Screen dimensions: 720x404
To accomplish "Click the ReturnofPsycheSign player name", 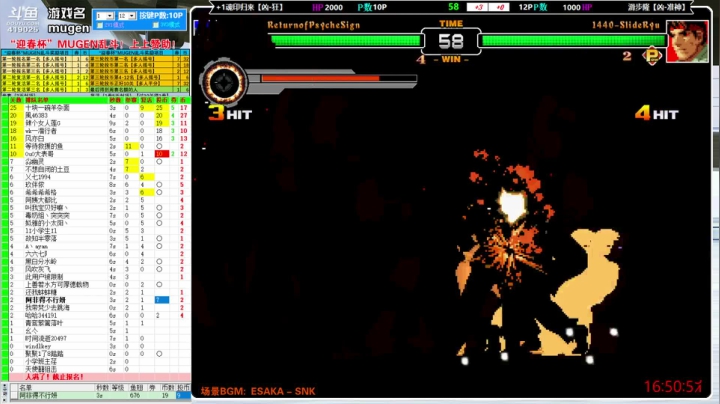I will tap(314, 25).
